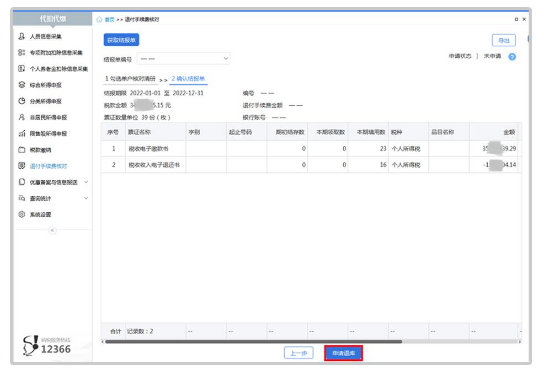The image size is (544, 373).
Task: Click the value 16 in 本期填用数 column
Action: 383,165
